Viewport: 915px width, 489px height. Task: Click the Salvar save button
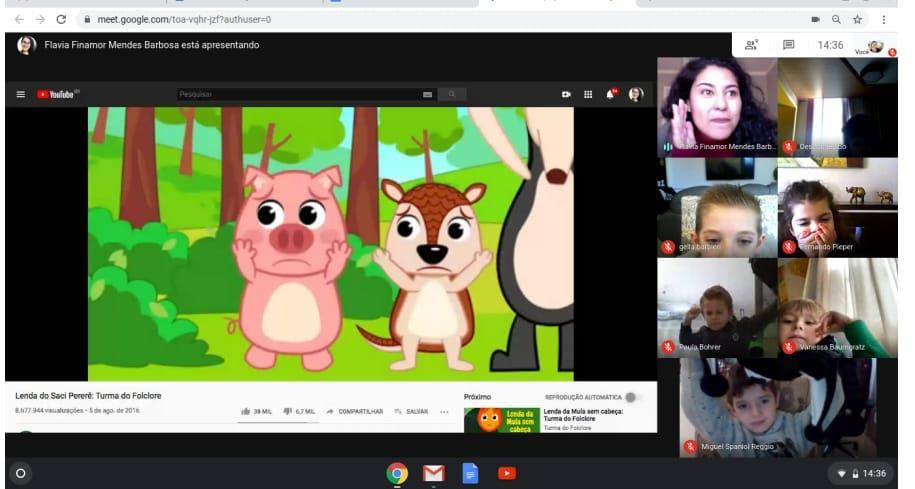tap(411, 411)
